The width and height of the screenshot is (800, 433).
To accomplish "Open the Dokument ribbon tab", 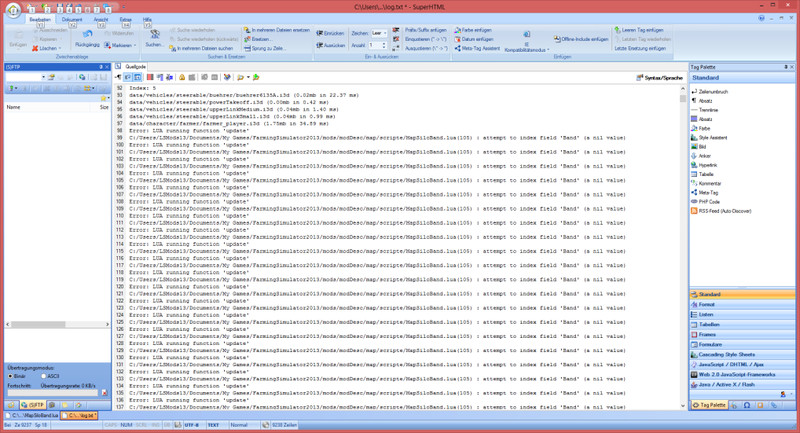I will click(x=72, y=19).
